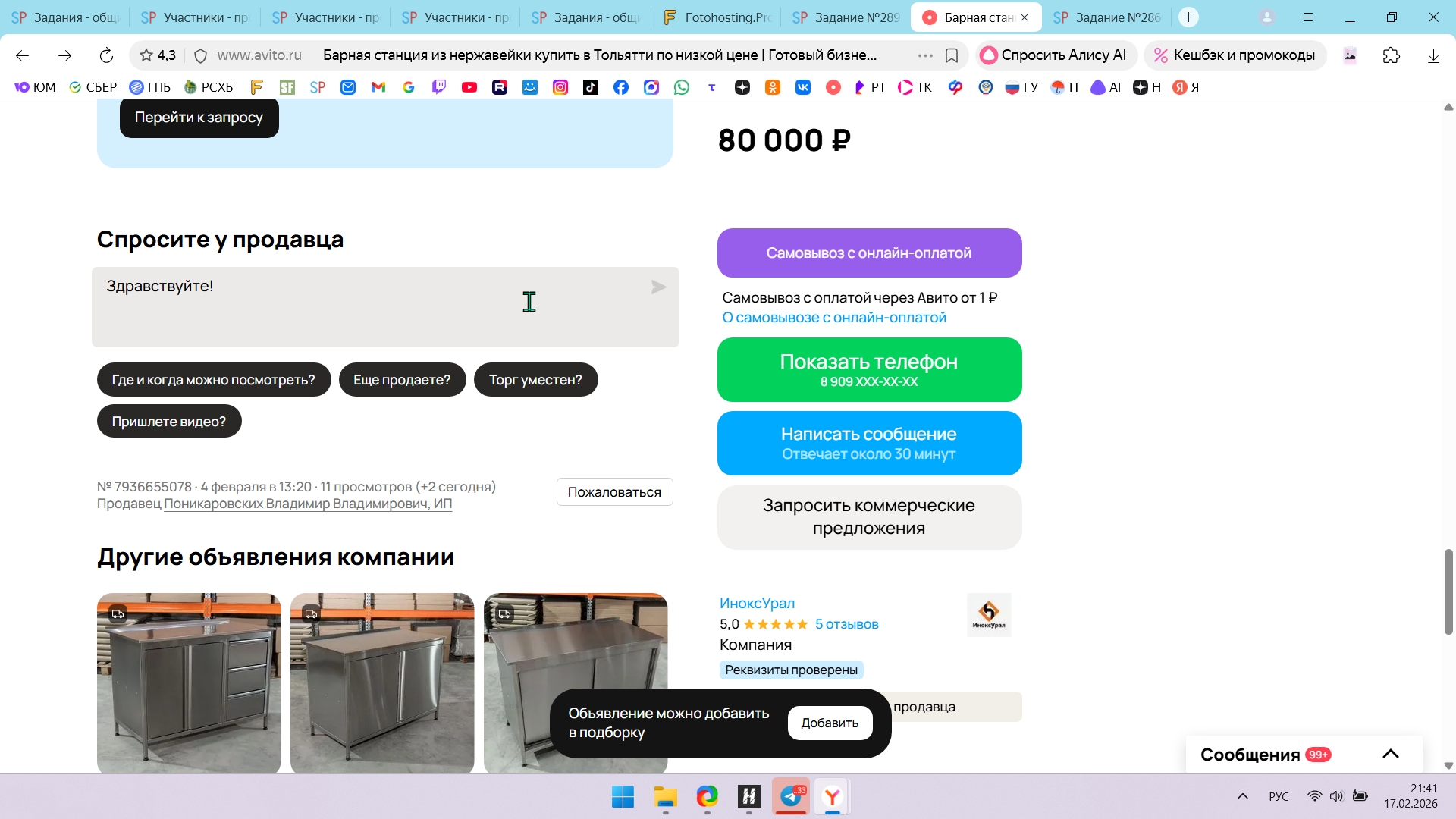Click the send message arrow icon
This screenshot has height=819, width=1456.
[x=658, y=287]
